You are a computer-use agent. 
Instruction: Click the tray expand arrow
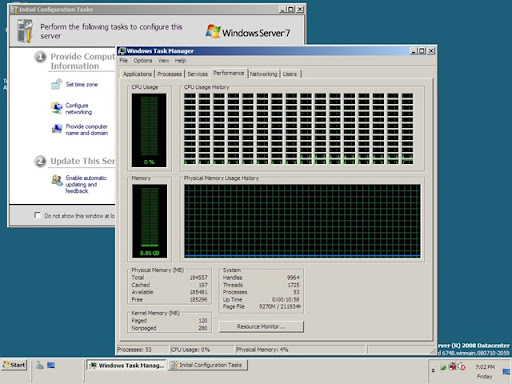pyautogui.click(x=433, y=370)
